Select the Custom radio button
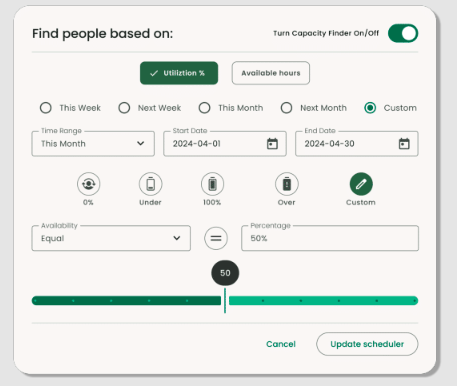 coord(370,108)
